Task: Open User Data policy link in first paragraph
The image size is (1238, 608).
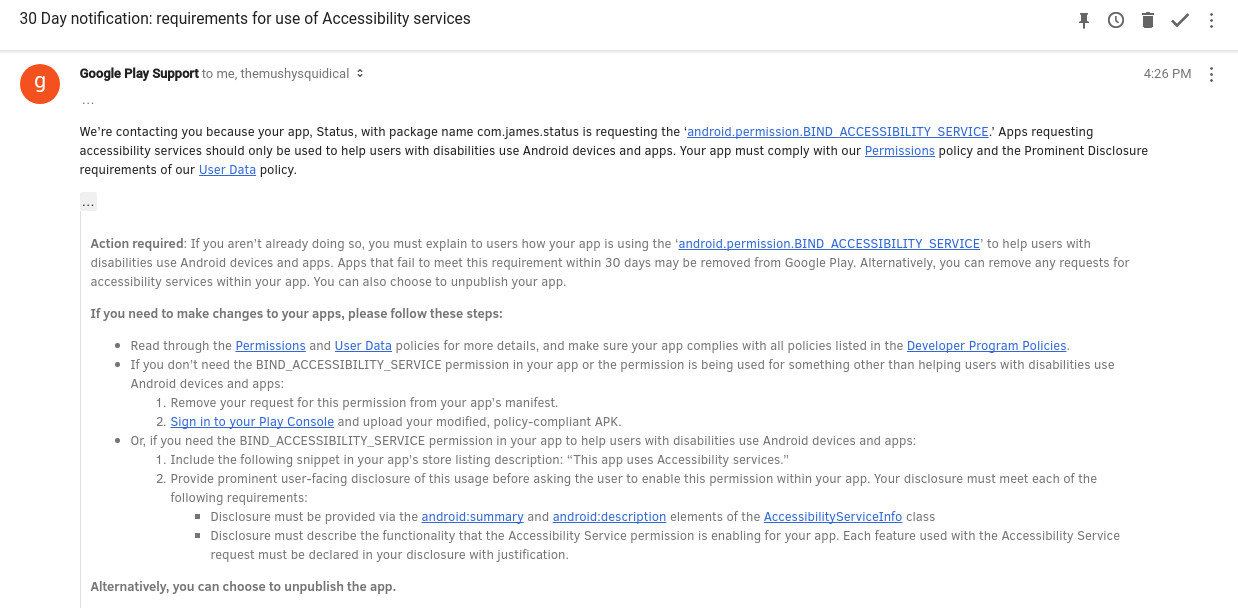Action: click(227, 170)
